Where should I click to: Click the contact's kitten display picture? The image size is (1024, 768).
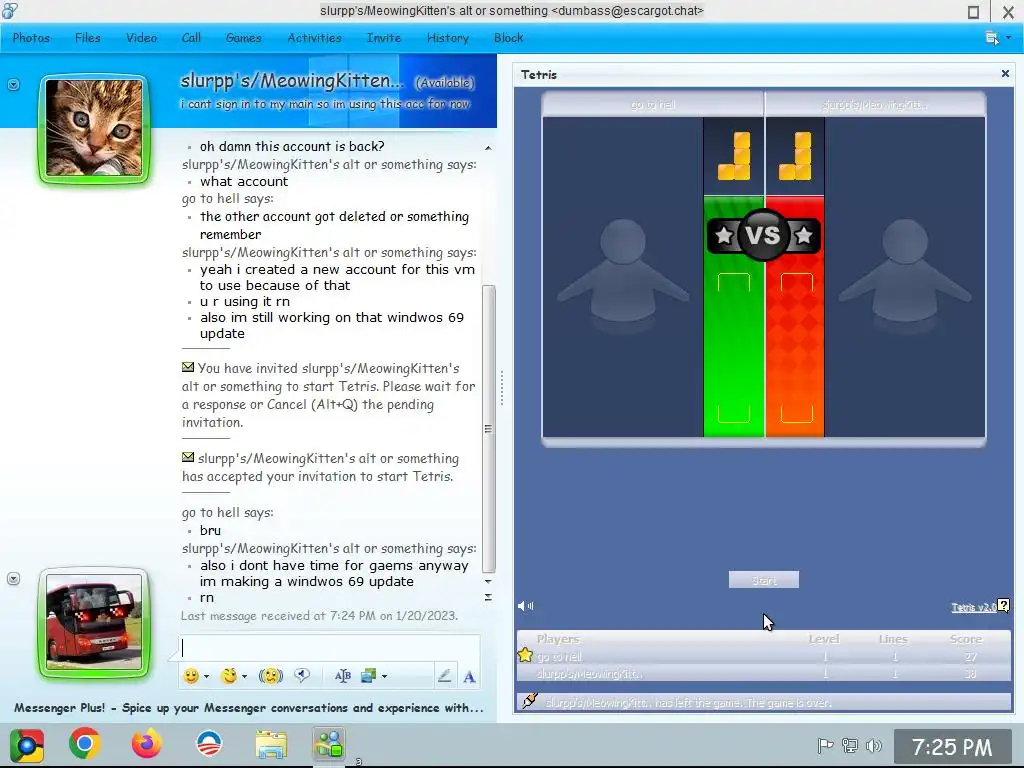click(94, 128)
